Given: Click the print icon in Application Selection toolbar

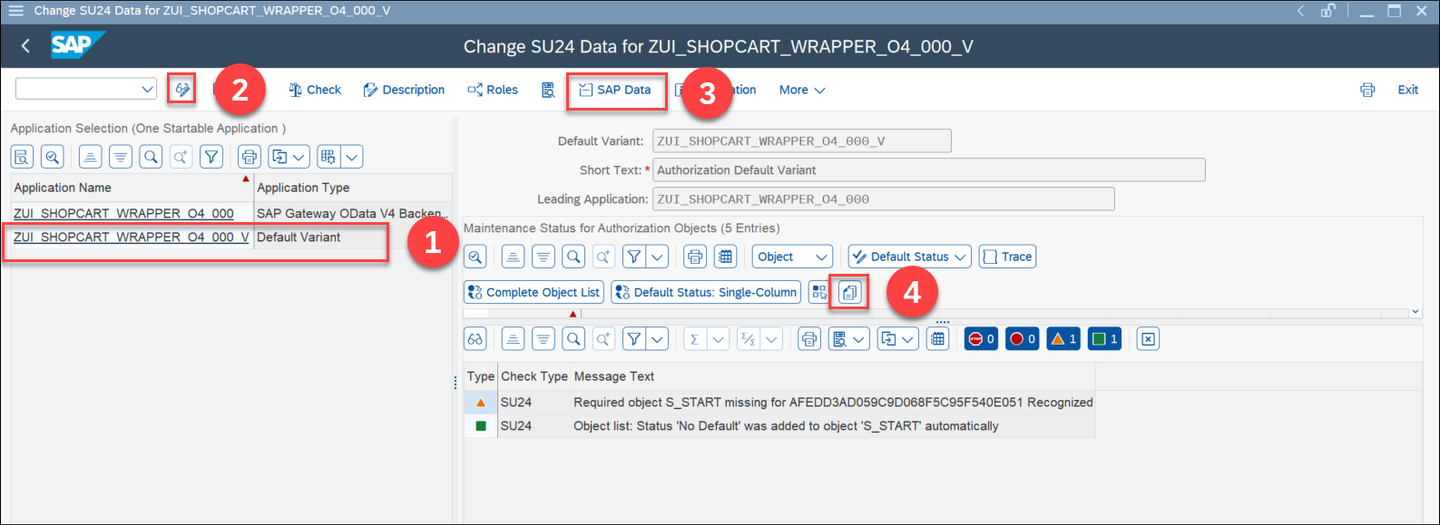Looking at the screenshot, I should point(249,156).
